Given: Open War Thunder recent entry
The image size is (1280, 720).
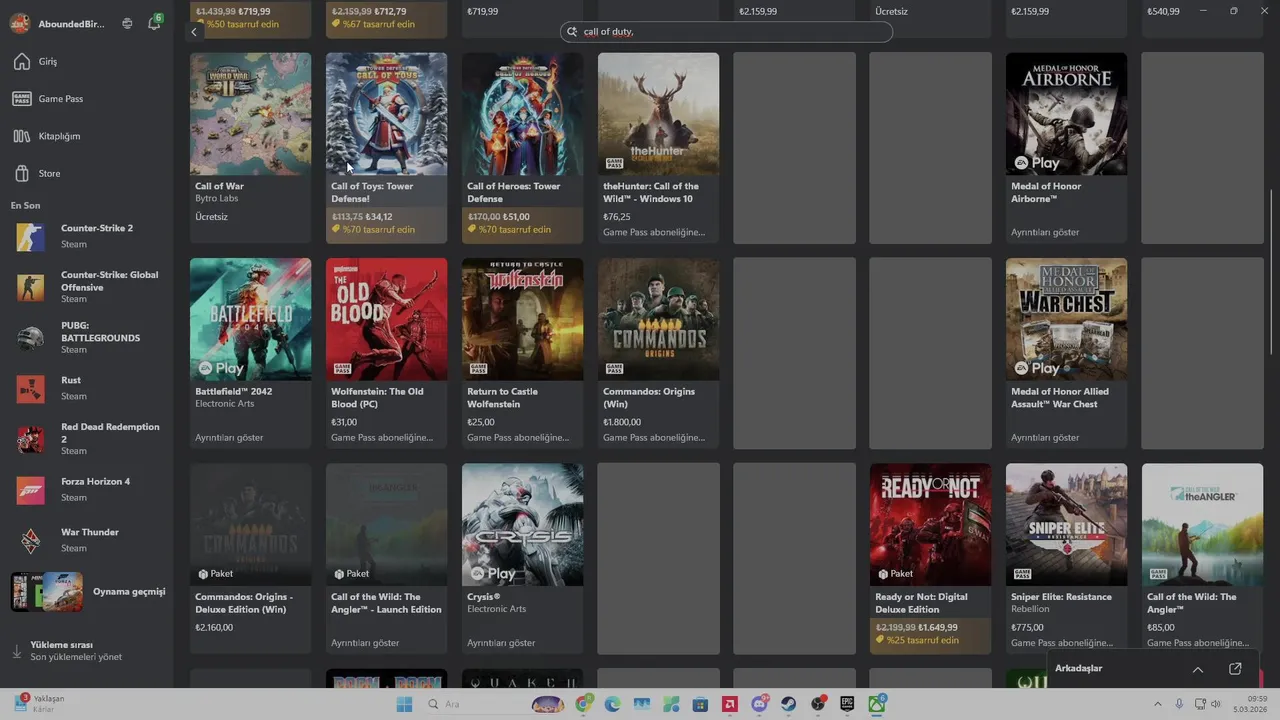Looking at the screenshot, I should click(x=88, y=540).
